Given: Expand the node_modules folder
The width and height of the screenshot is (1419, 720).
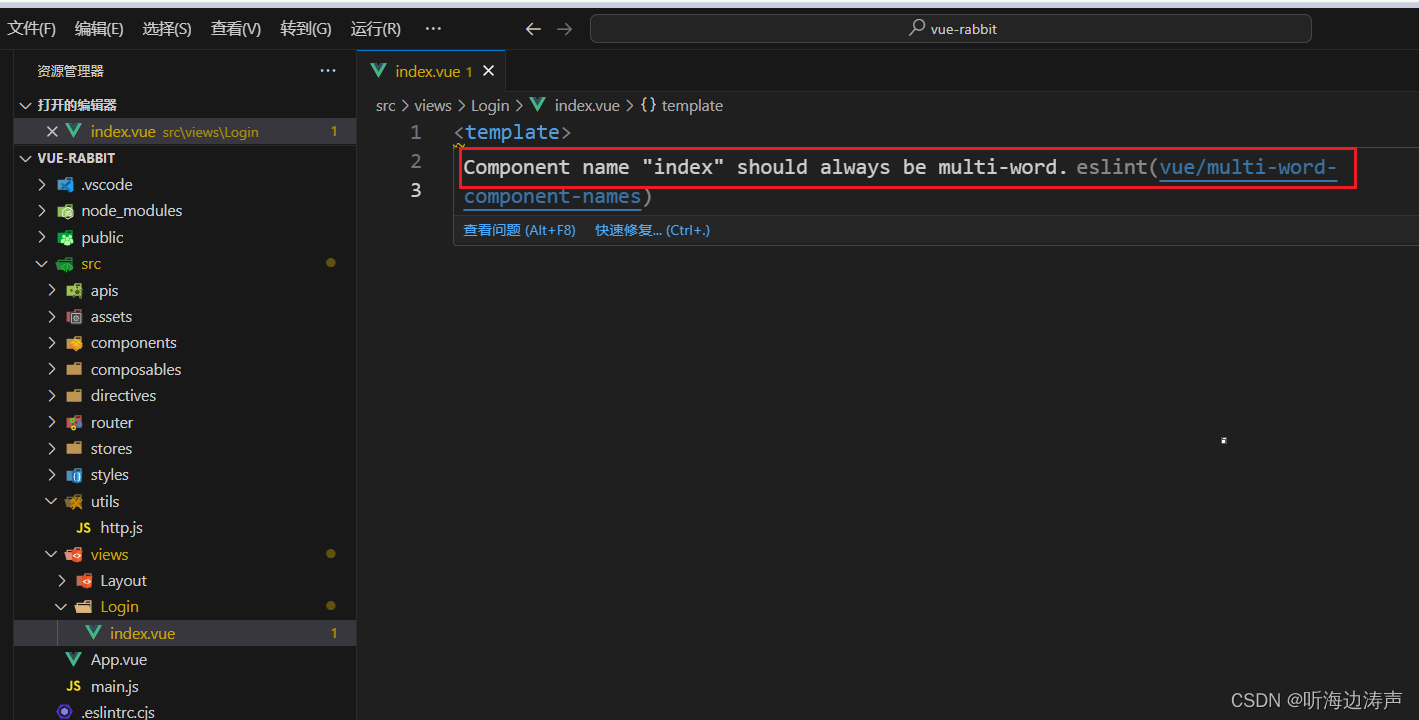Looking at the screenshot, I should (x=42, y=211).
